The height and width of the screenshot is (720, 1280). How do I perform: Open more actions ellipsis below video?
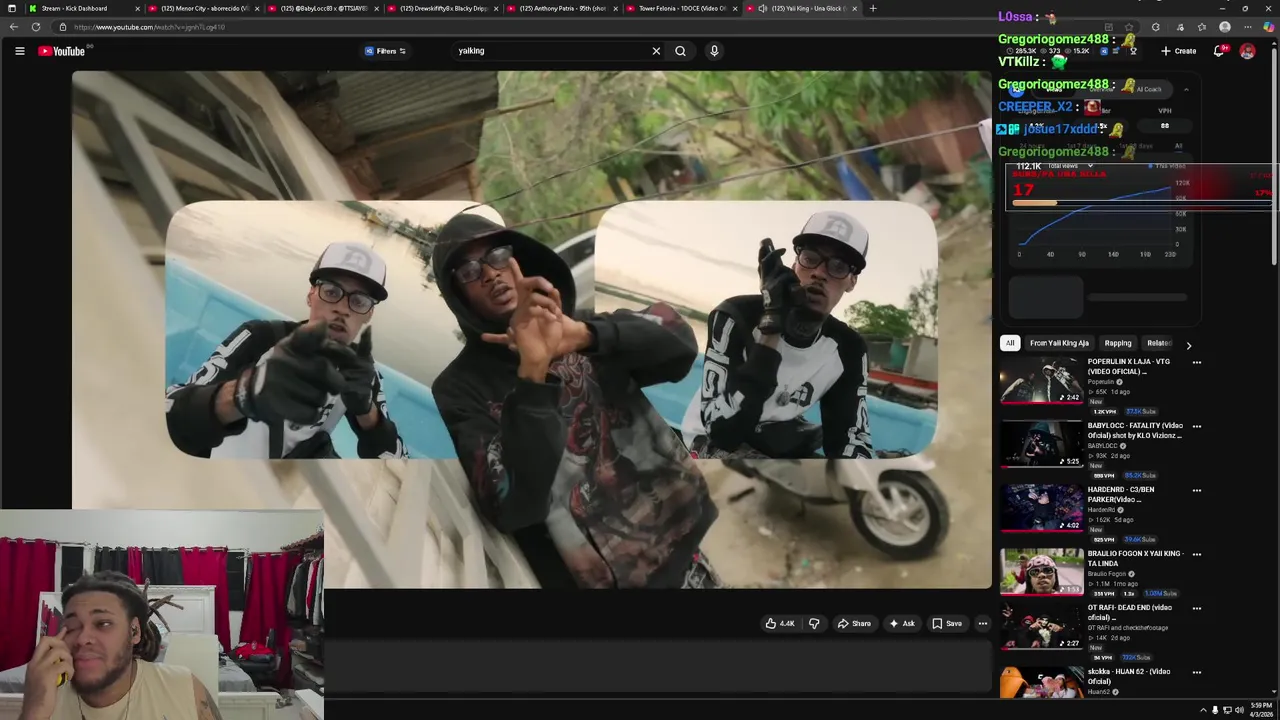982,624
